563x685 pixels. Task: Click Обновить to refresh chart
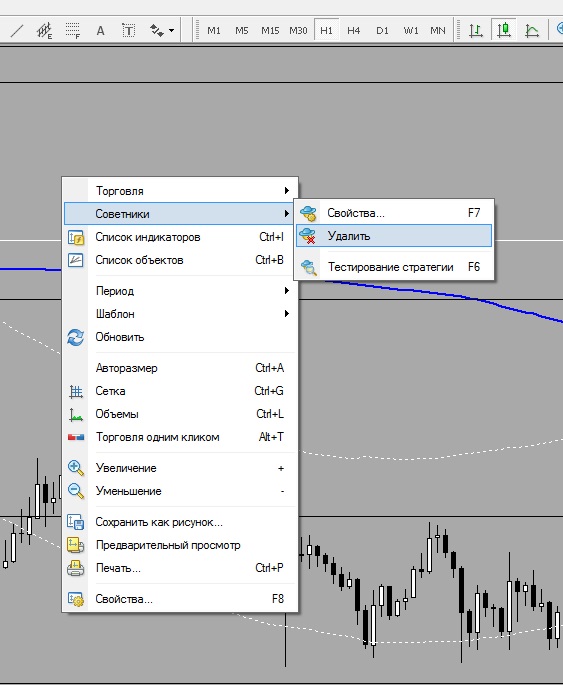(180, 337)
